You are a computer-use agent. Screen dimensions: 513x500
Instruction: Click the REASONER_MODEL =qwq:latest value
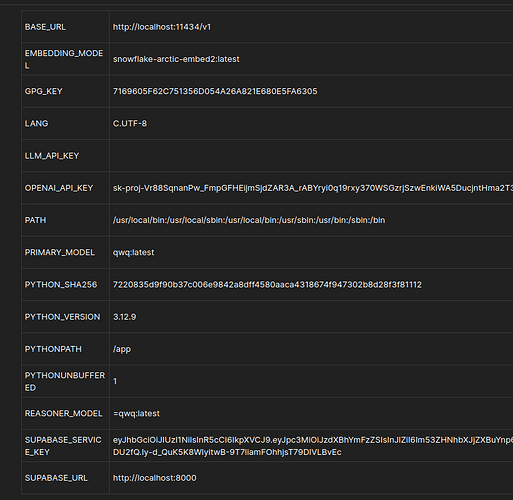tap(136, 414)
